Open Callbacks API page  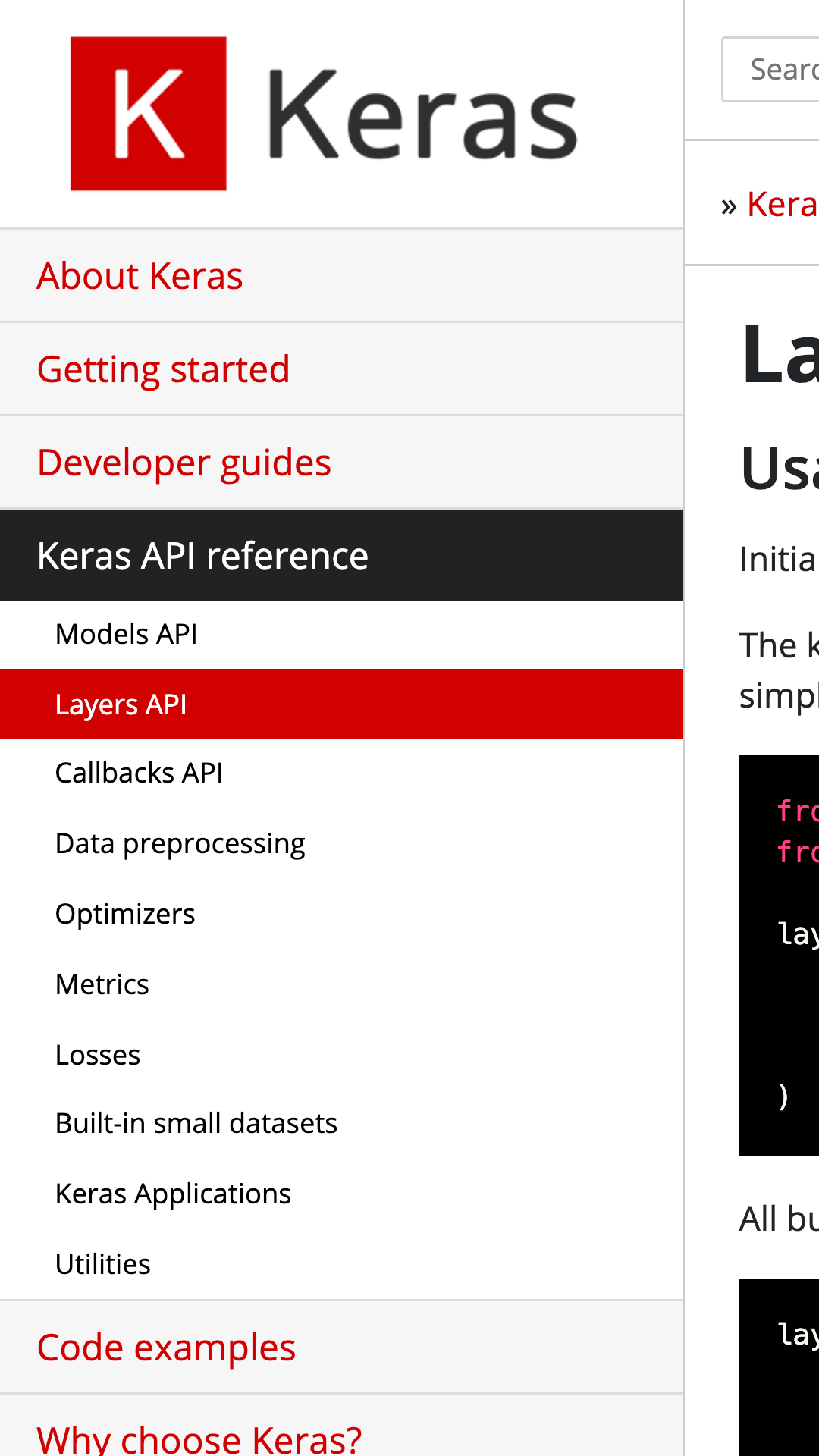(341, 773)
